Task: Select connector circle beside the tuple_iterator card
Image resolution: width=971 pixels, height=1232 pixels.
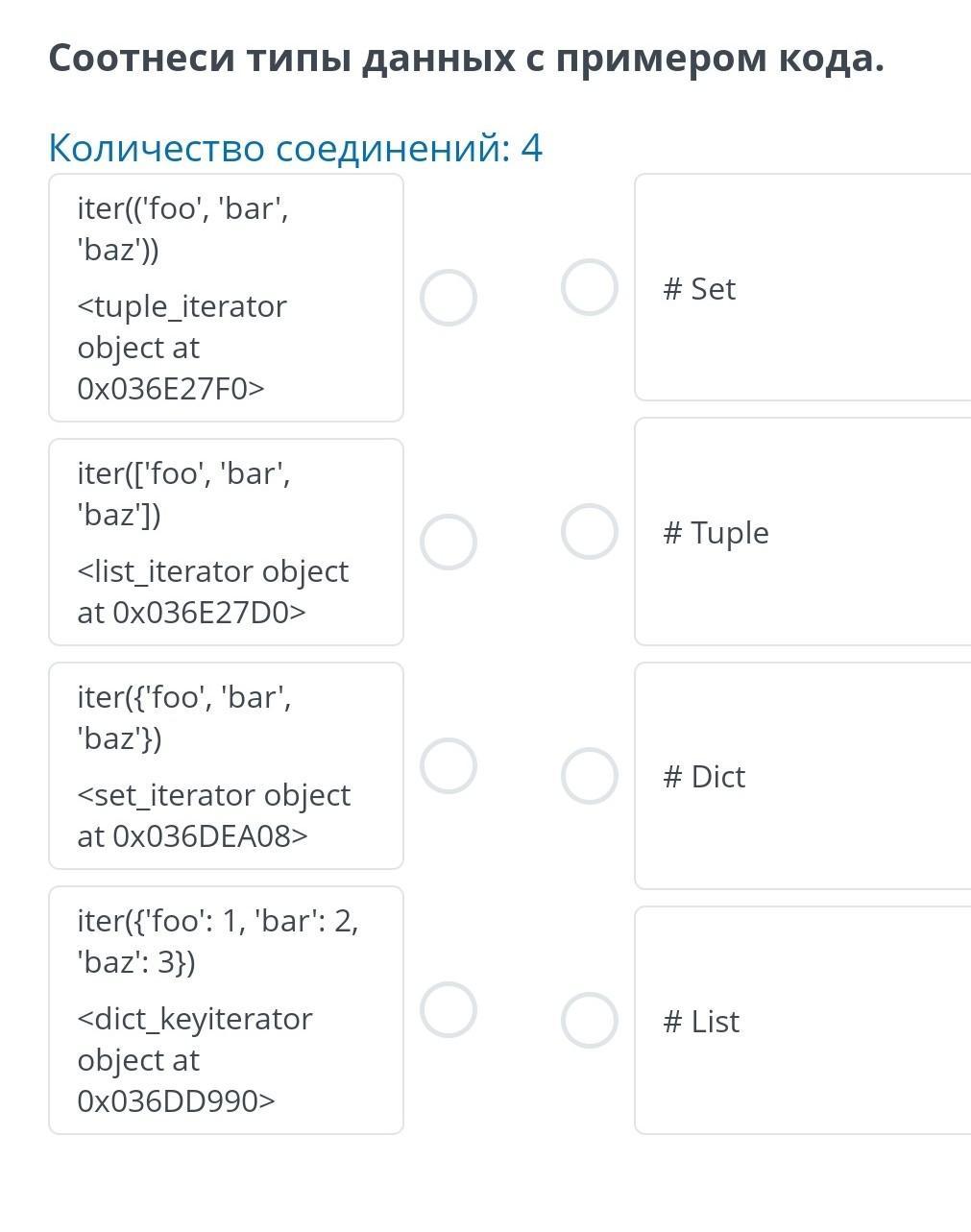Action: click(x=449, y=298)
